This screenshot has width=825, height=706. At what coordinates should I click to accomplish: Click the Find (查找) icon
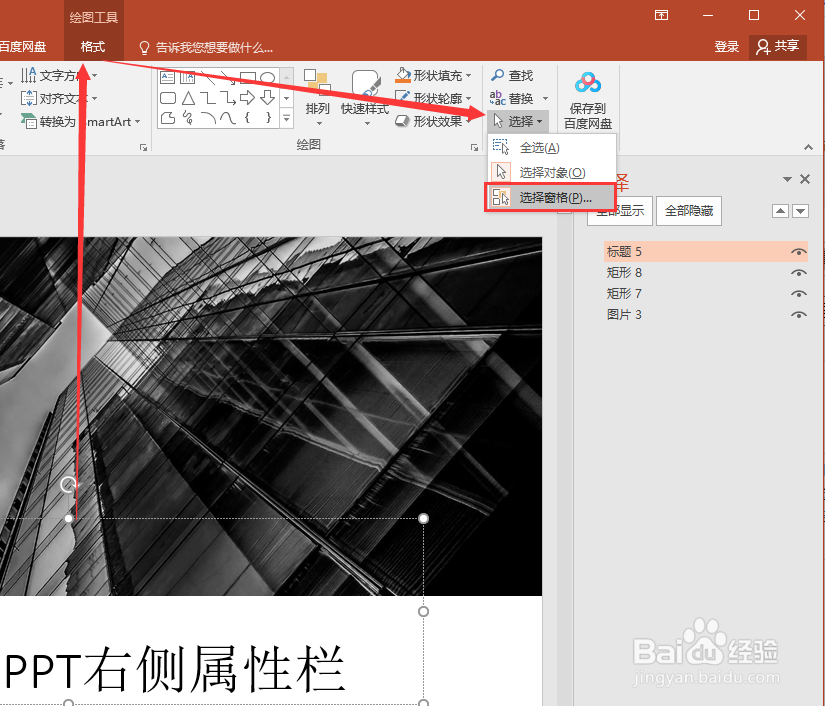(x=518, y=74)
